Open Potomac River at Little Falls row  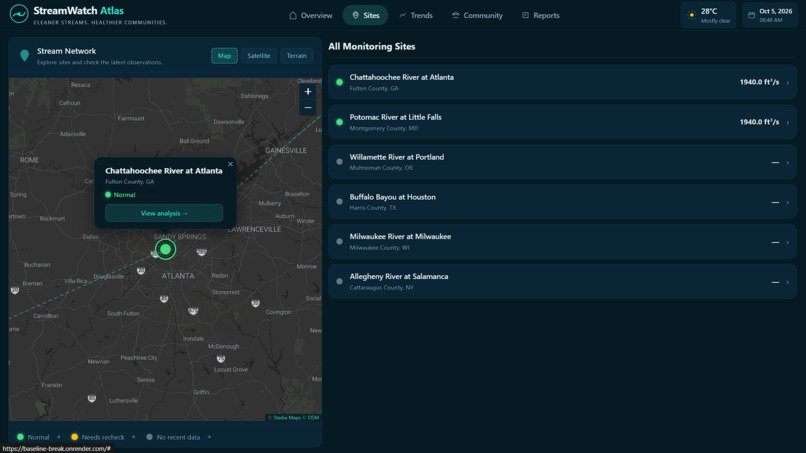click(562, 122)
